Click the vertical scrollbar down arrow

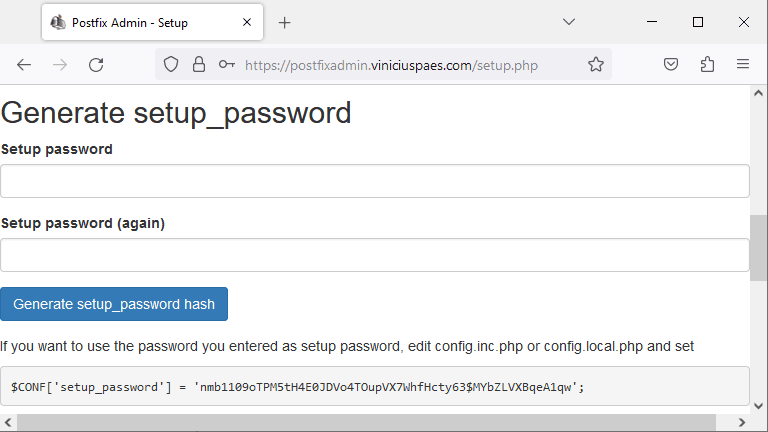tap(759, 406)
